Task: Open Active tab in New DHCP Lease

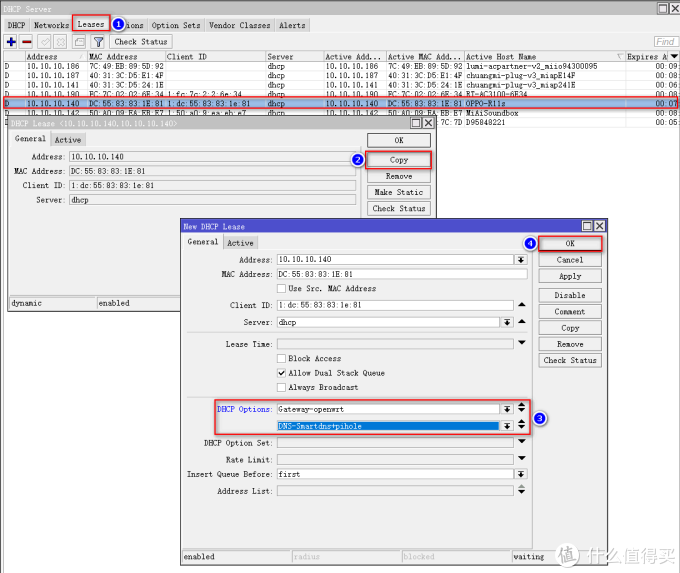Action: (x=240, y=243)
